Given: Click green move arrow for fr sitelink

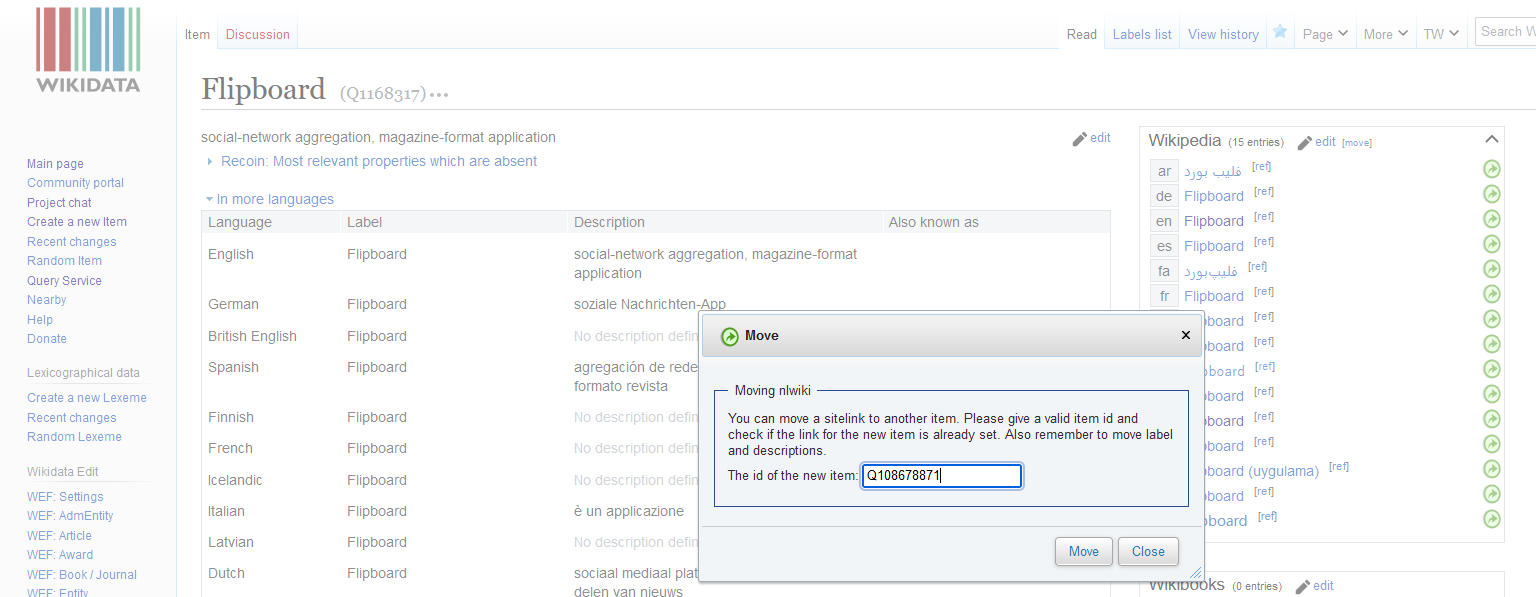Looking at the screenshot, I should coord(1491,294).
